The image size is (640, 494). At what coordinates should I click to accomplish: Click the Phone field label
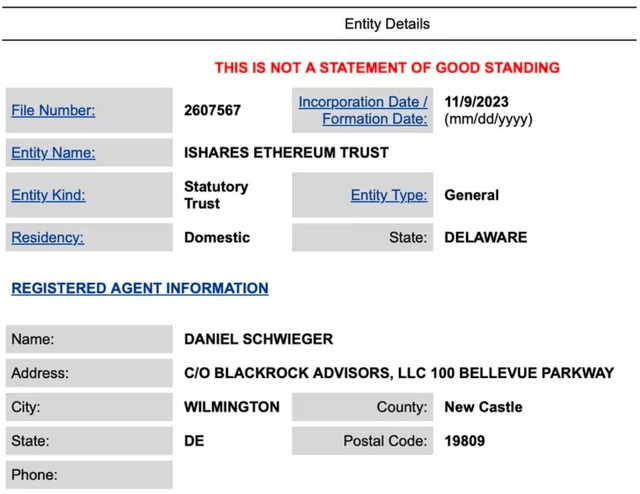click(34, 474)
